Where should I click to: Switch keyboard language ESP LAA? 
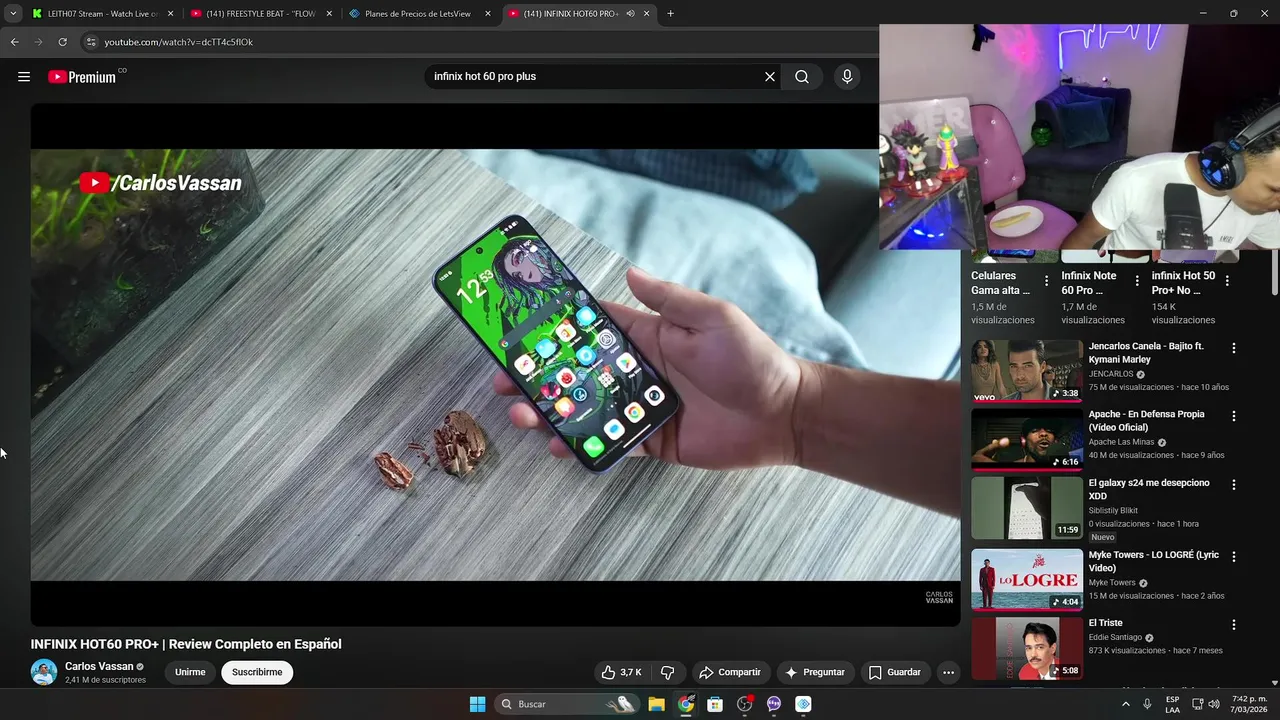coord(1172,704)
